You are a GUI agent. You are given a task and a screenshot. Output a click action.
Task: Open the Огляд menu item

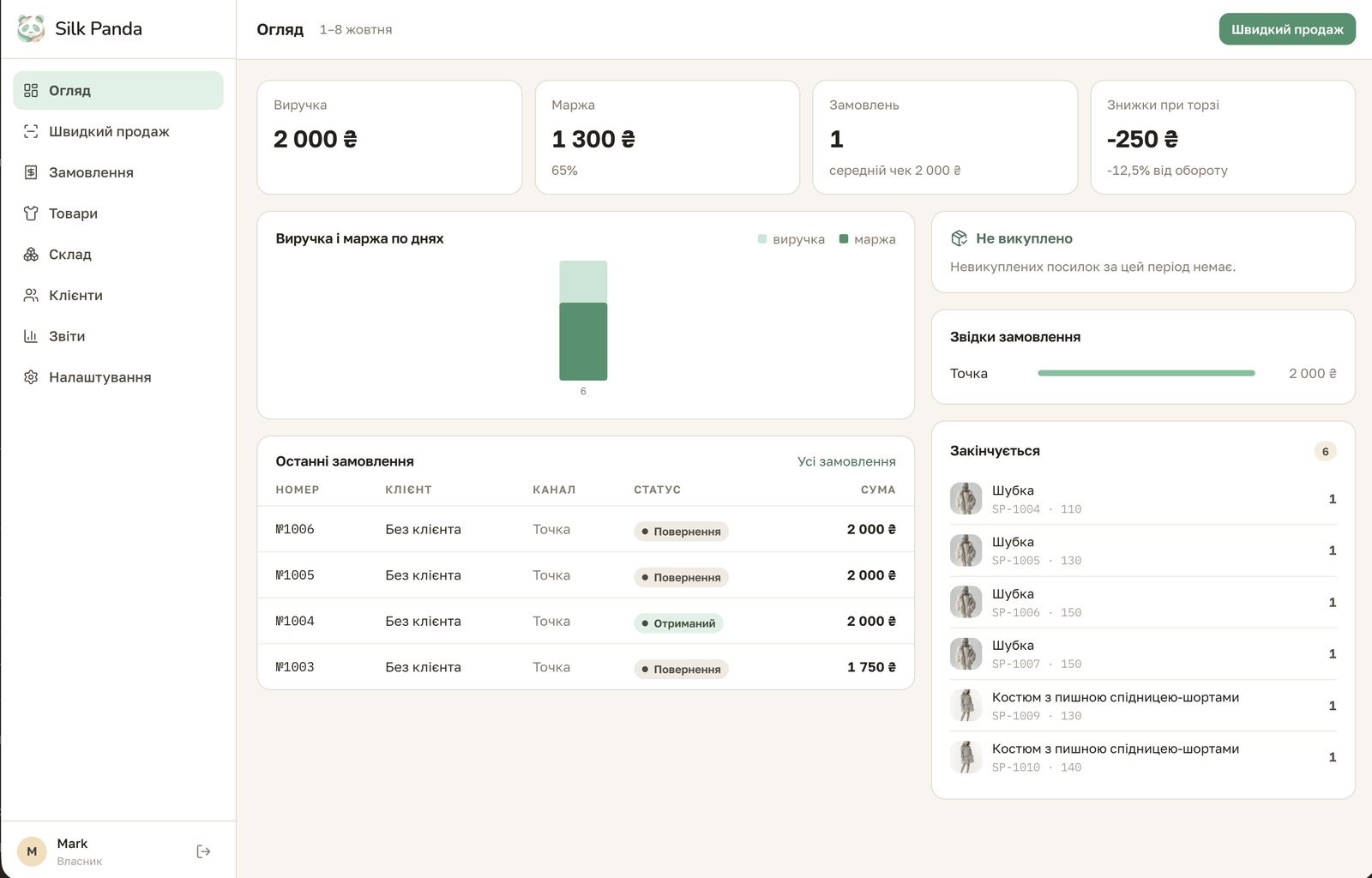pyautogui.click(x=118, y=90)
